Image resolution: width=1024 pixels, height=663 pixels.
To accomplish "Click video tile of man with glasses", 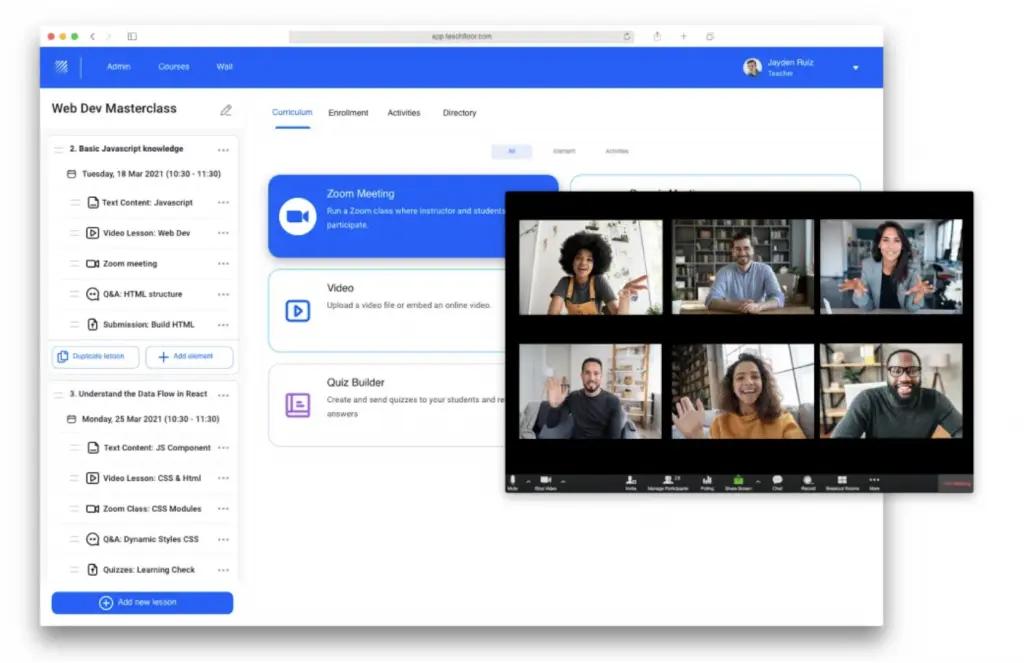I will (891, 391).
